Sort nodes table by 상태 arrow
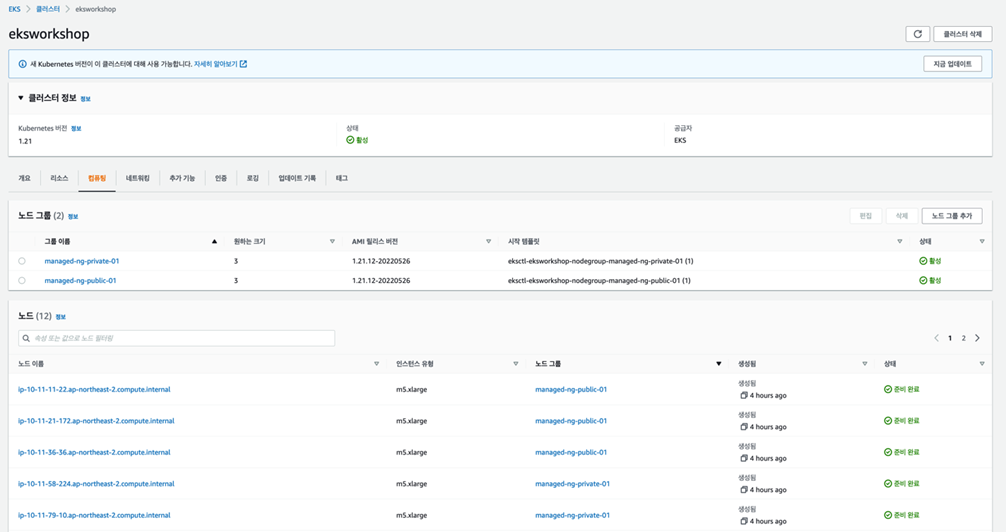 (982, 364)
